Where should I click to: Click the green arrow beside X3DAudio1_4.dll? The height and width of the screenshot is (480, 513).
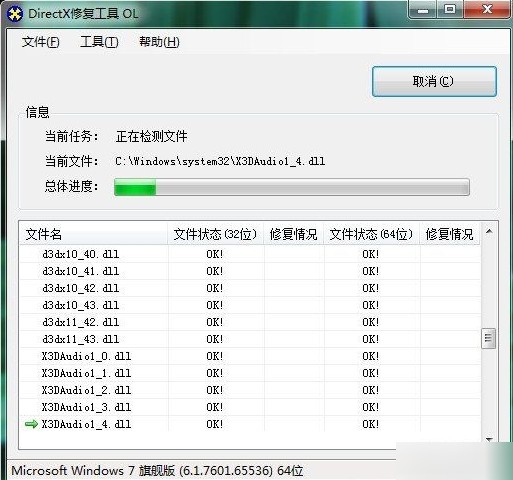(31, 424)
